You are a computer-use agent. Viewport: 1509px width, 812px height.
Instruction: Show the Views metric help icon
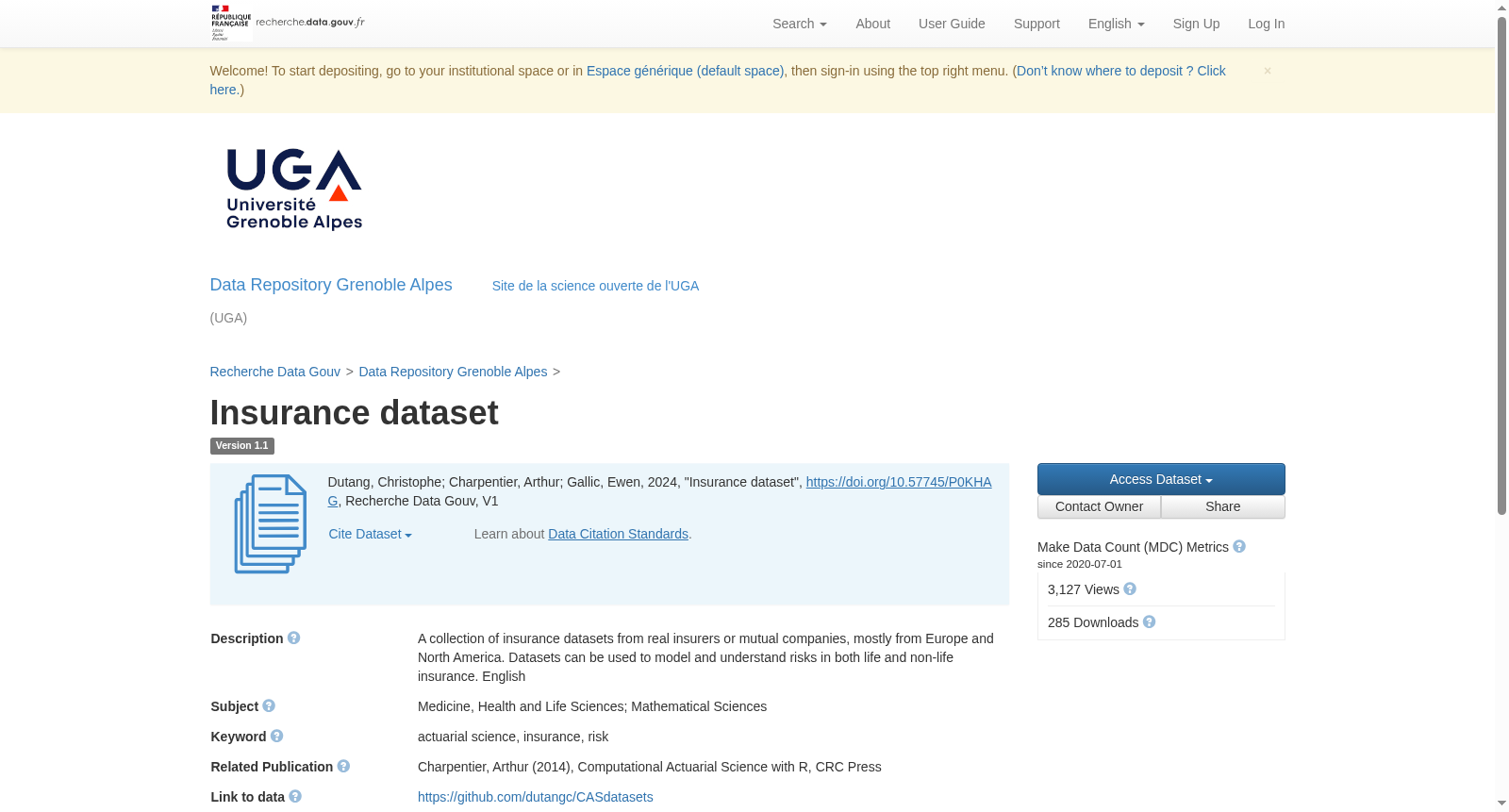click(x=1130, y=589)
